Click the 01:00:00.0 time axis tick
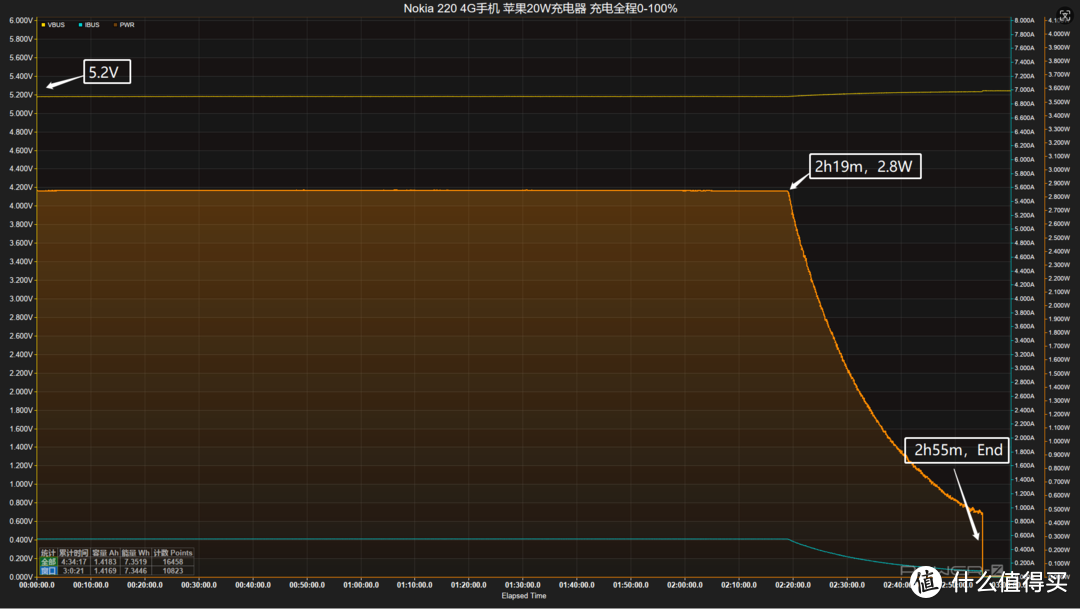 point(361,585)
